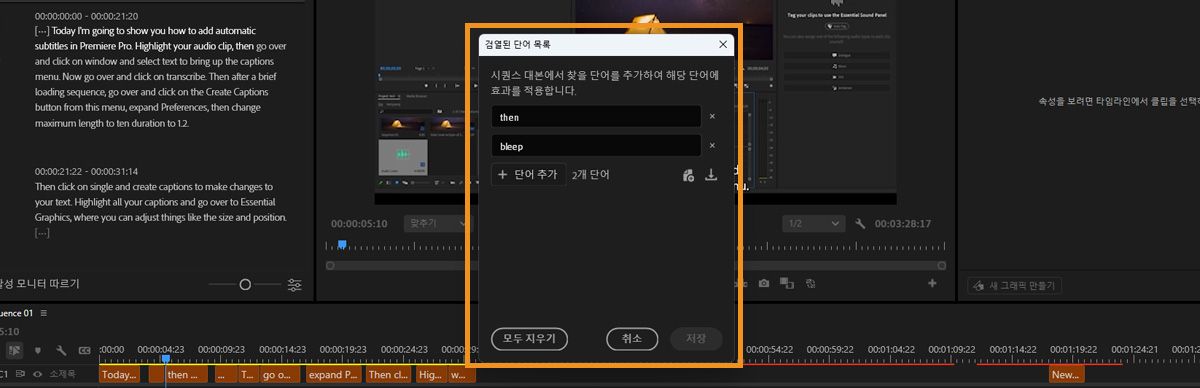Open the program monitor button editor plus
Viewport: 1200px width, 388px height.
pyautogui.click(x=932, y=284)
